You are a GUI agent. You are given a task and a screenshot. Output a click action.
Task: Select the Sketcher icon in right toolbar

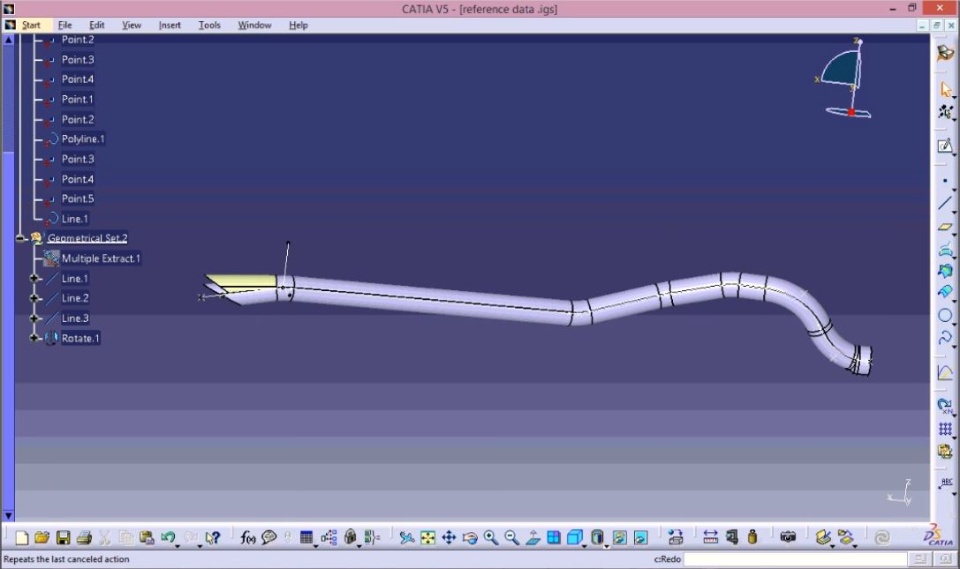point(945,146)
